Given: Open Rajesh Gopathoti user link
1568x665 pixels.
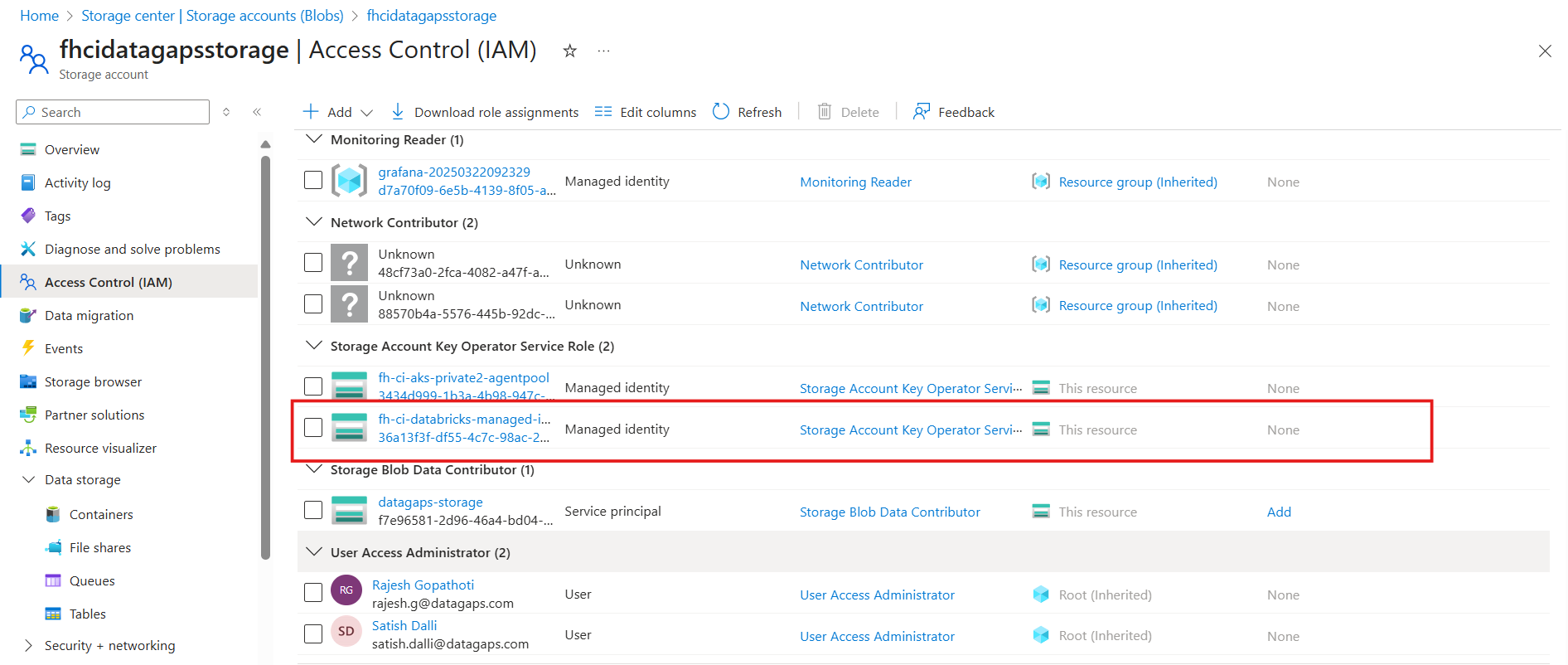Looking at the screenshot, I should pos(423,585).
